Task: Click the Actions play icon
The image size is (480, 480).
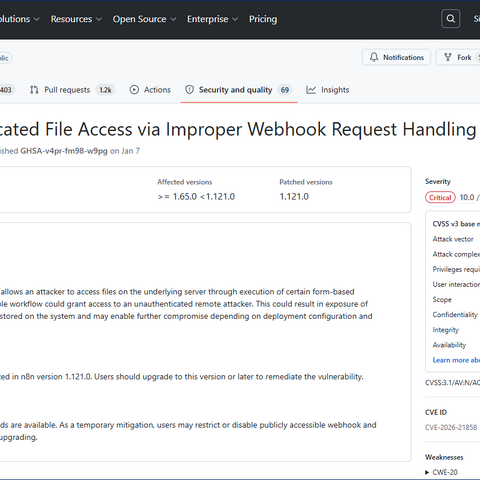Action: (x=134, y=90)
